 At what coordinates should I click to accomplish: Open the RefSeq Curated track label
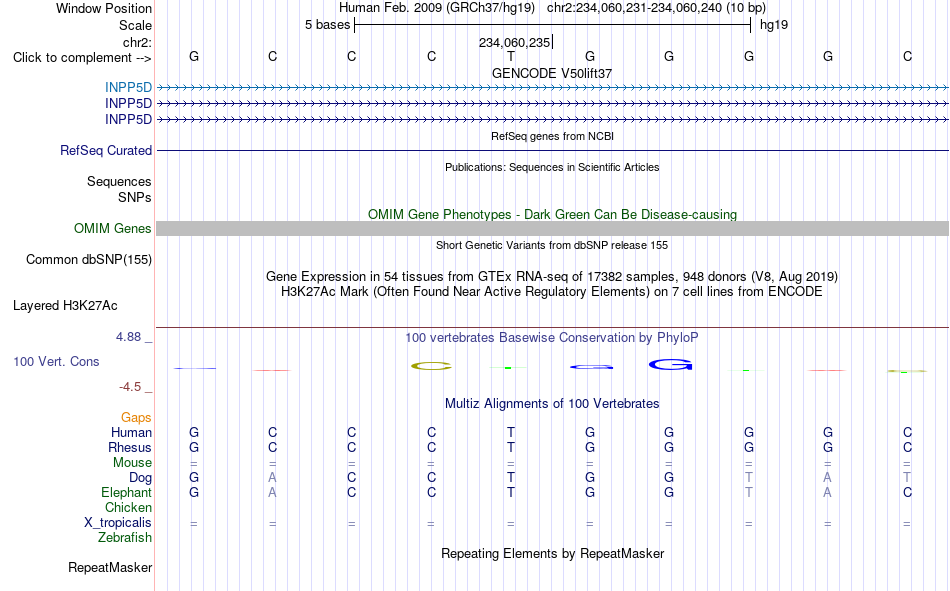click(106, 150)
